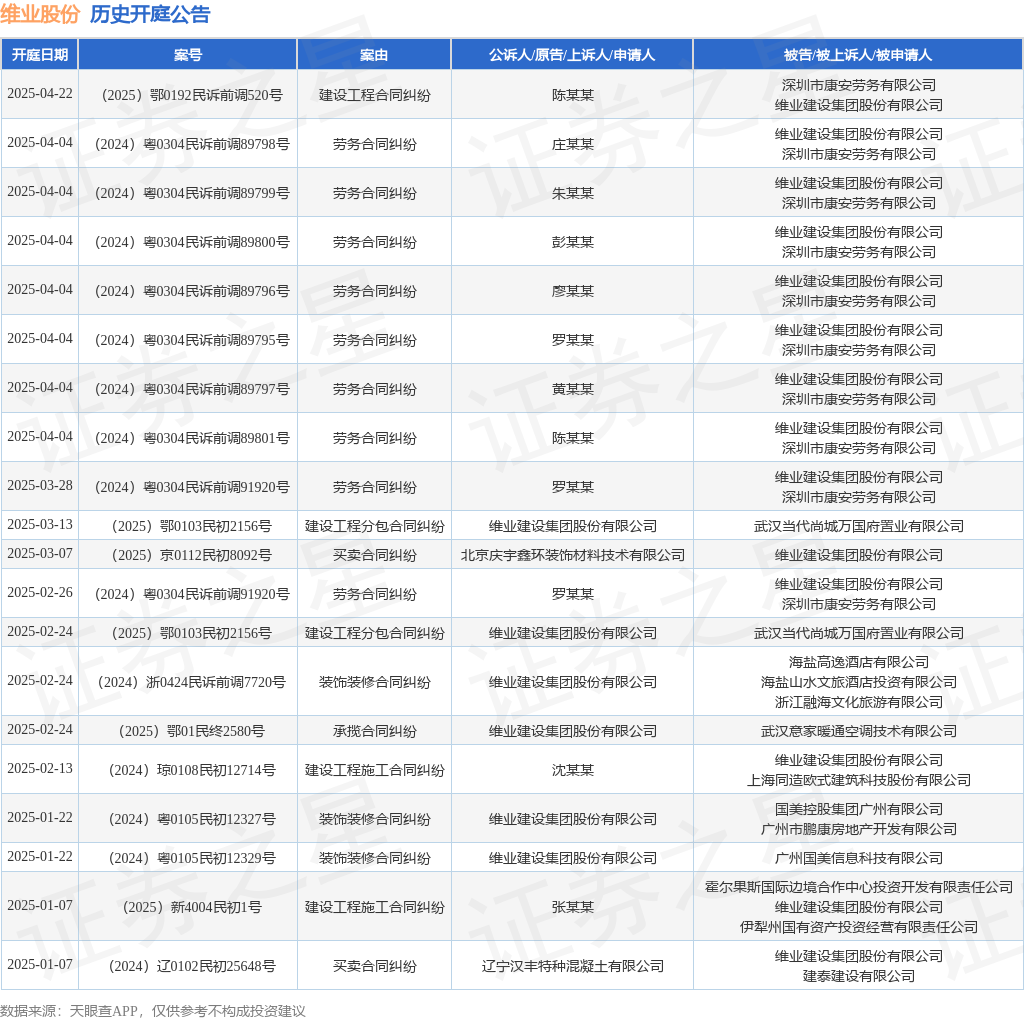The height and width of the screenshot is (1020, 1024).
Task: Click the 维业股份 title text
Action: tap(40, 14)
